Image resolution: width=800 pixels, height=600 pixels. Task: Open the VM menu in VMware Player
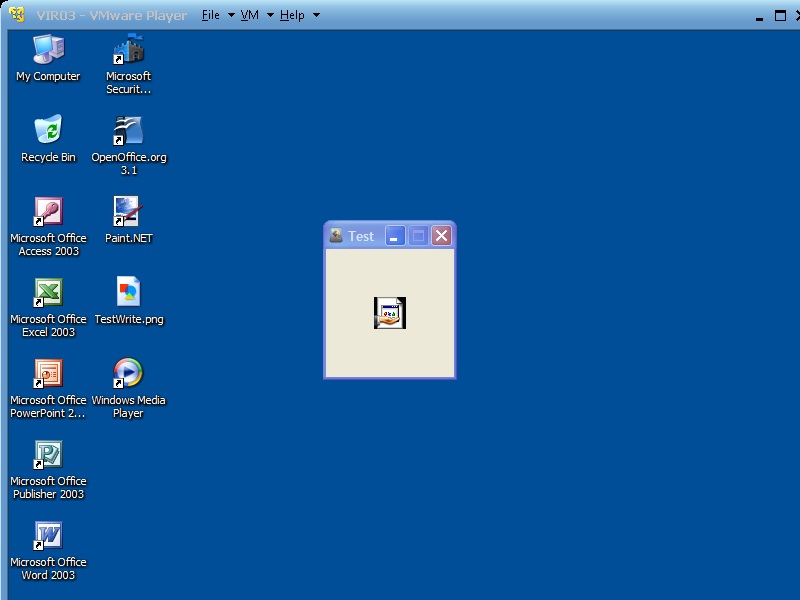pyautogui.click(x=249, y=15)
